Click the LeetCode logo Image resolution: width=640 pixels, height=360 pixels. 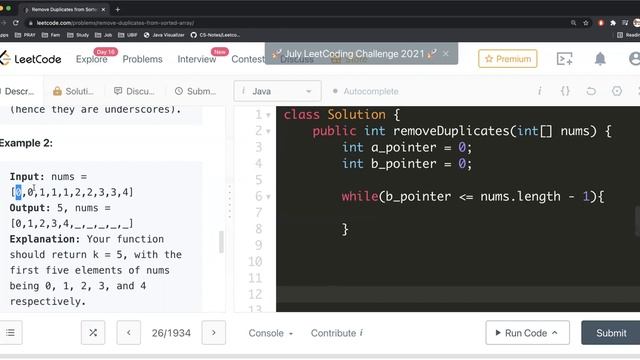tap(31, 59)
